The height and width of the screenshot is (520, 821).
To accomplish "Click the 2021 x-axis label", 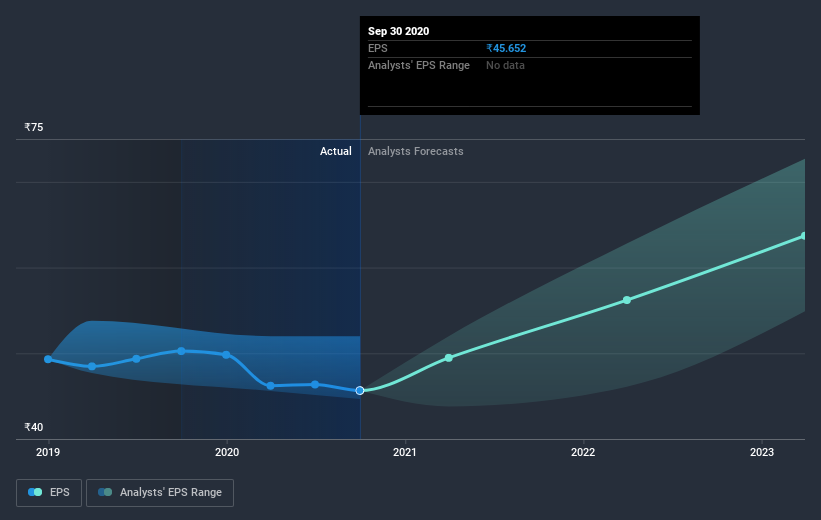I will [x=405, y=452].
